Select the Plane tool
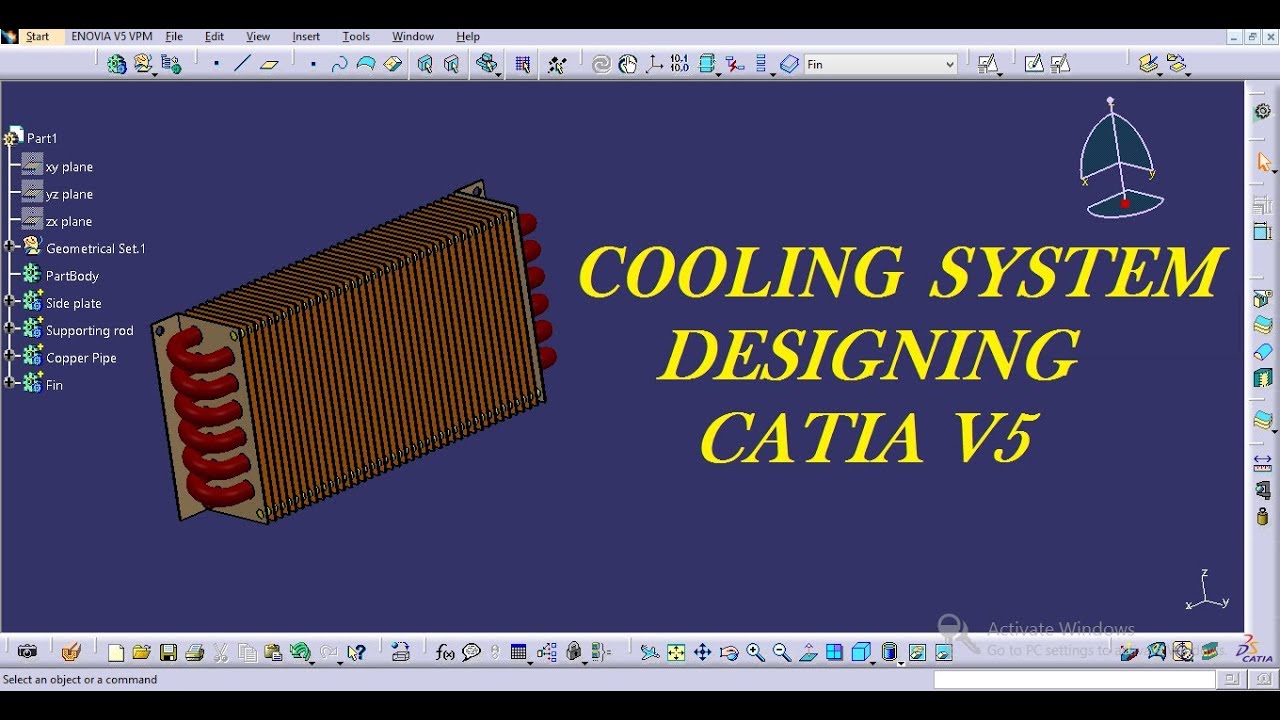 [269, 64]
